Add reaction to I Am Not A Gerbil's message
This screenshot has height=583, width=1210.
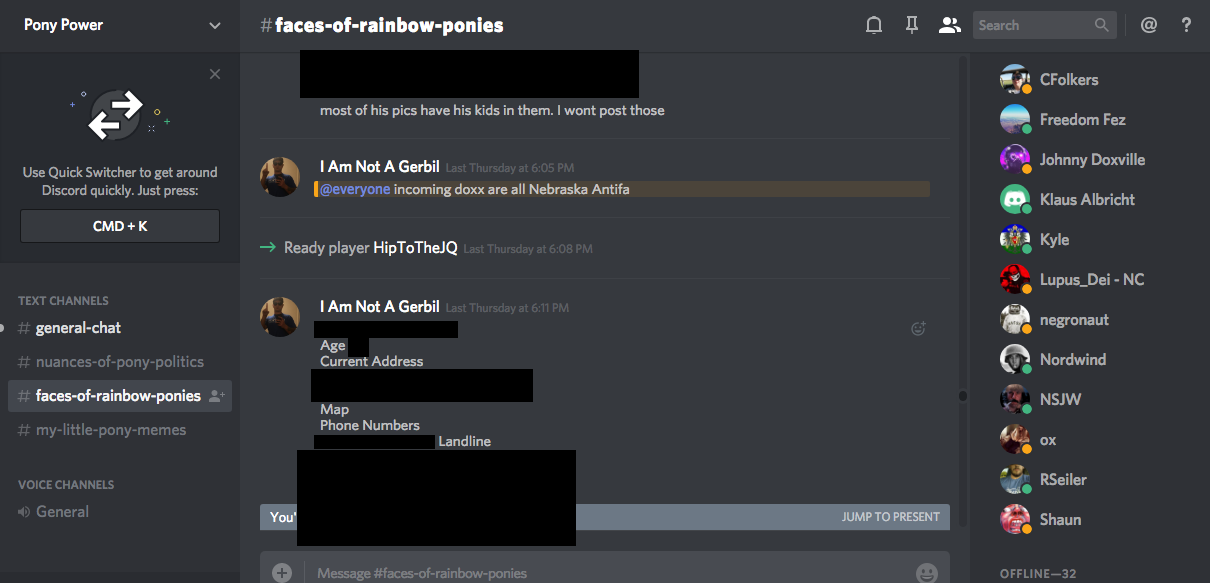point(918,328)
